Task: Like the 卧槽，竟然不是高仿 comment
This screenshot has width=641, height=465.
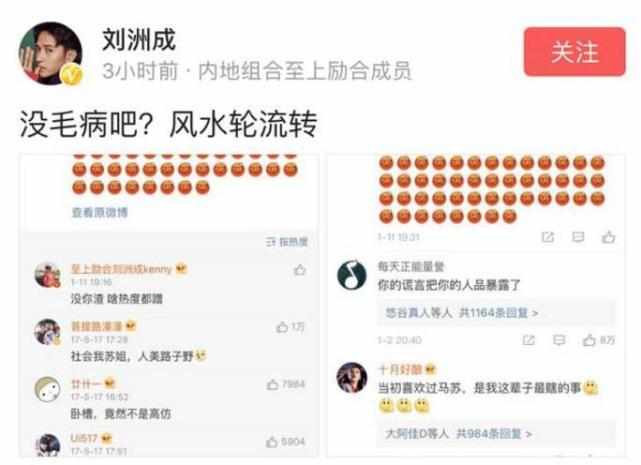Action: pos(286,384)
